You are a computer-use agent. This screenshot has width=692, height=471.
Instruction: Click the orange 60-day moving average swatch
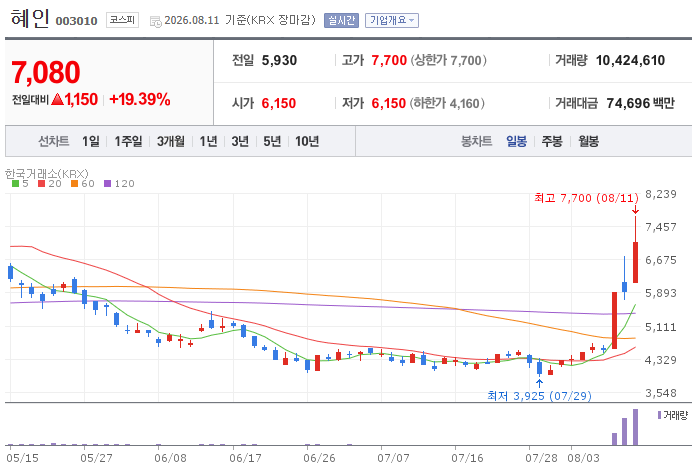tap(75, 184)
